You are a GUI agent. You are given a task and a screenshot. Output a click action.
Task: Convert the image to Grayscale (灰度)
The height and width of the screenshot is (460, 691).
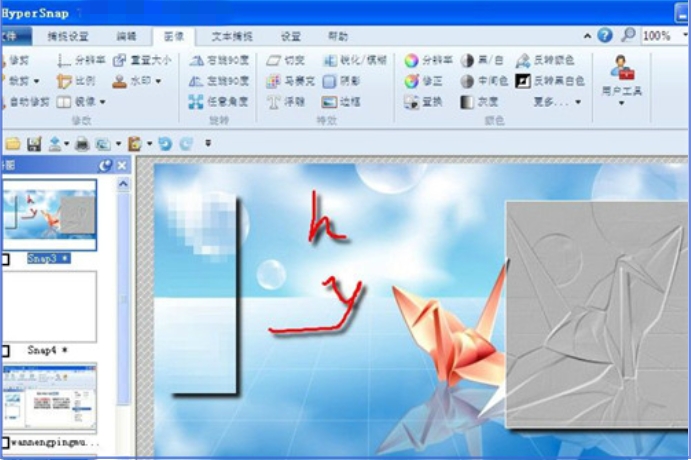[x=479, y=102]
